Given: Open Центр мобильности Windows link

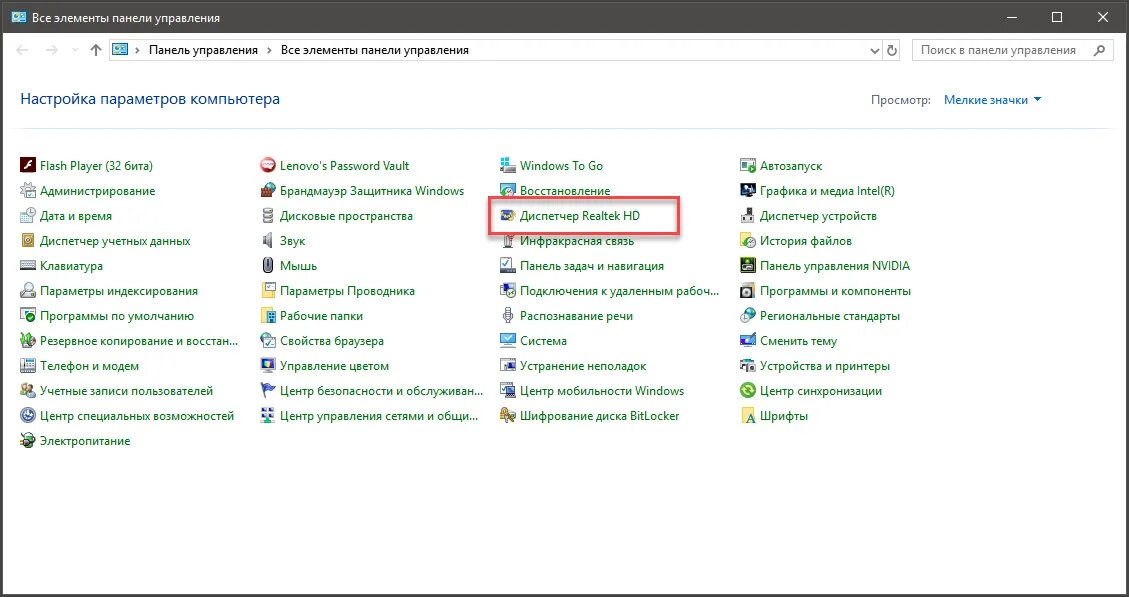Looking at the screenshot, I should click(602, 391).
